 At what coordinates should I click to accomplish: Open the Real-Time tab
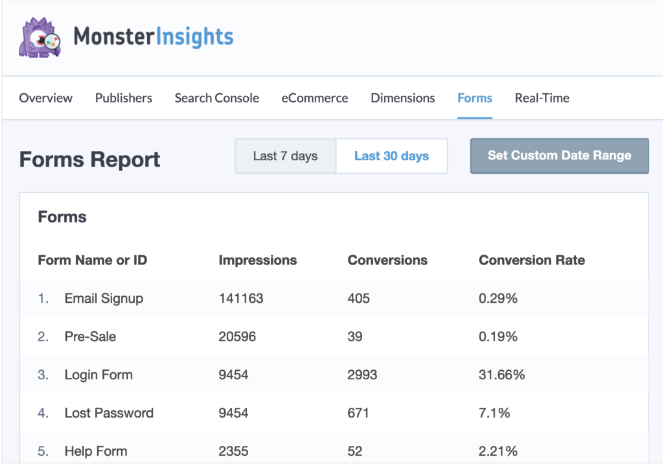542,98
